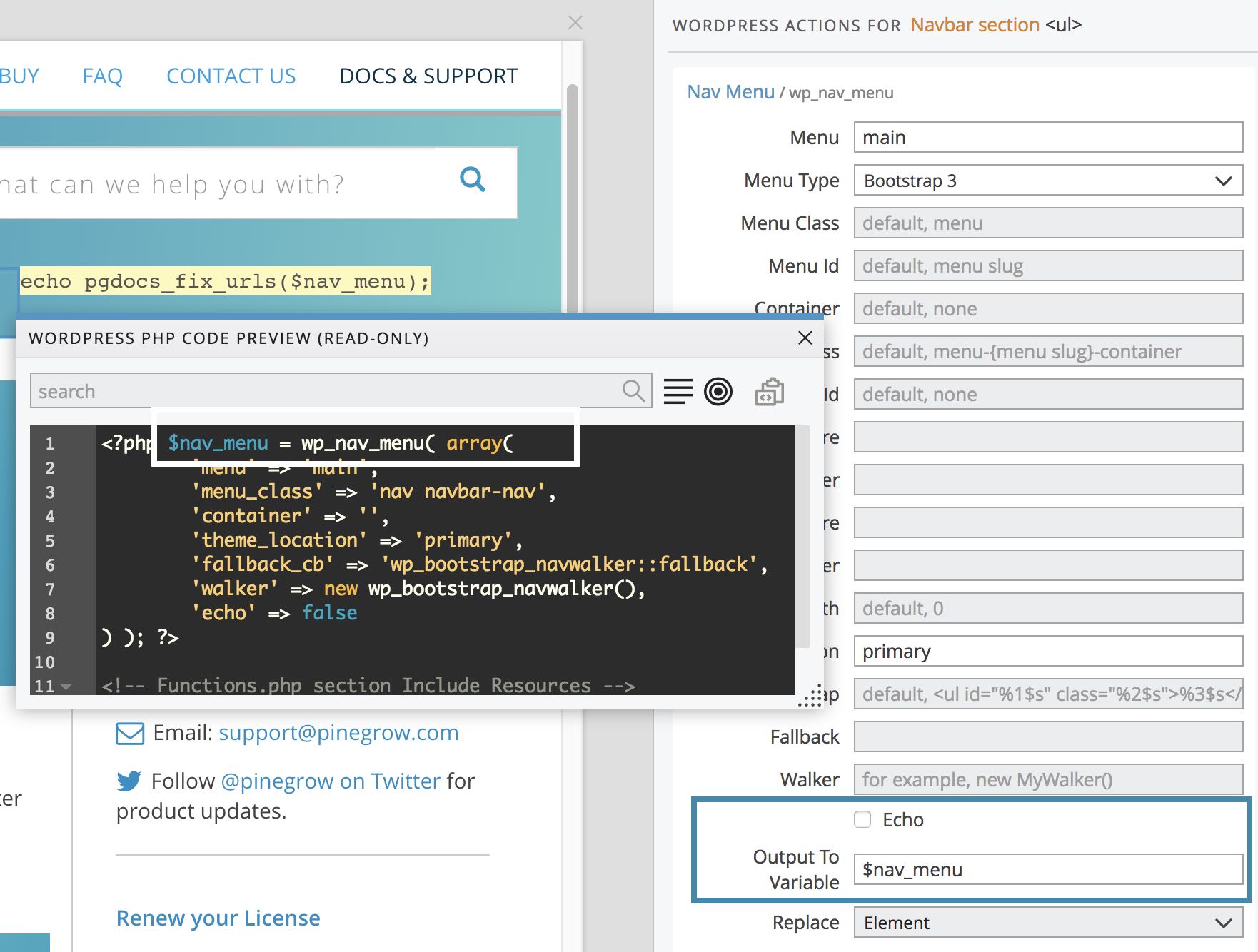Screen dimensions: 1258x952
Task: Click the Fallback input field
Action: [x=1048, y=736]
